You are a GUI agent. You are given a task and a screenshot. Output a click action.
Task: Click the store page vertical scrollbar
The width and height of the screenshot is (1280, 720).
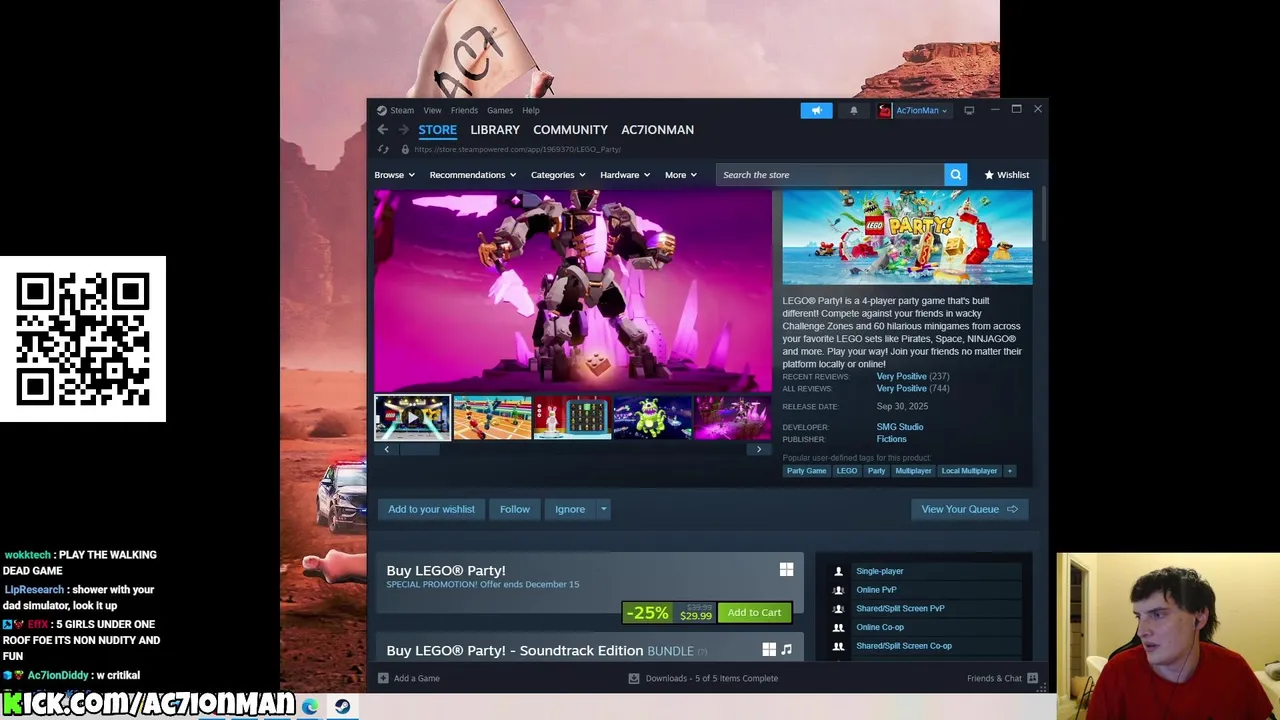click(x=1042, y=214)
